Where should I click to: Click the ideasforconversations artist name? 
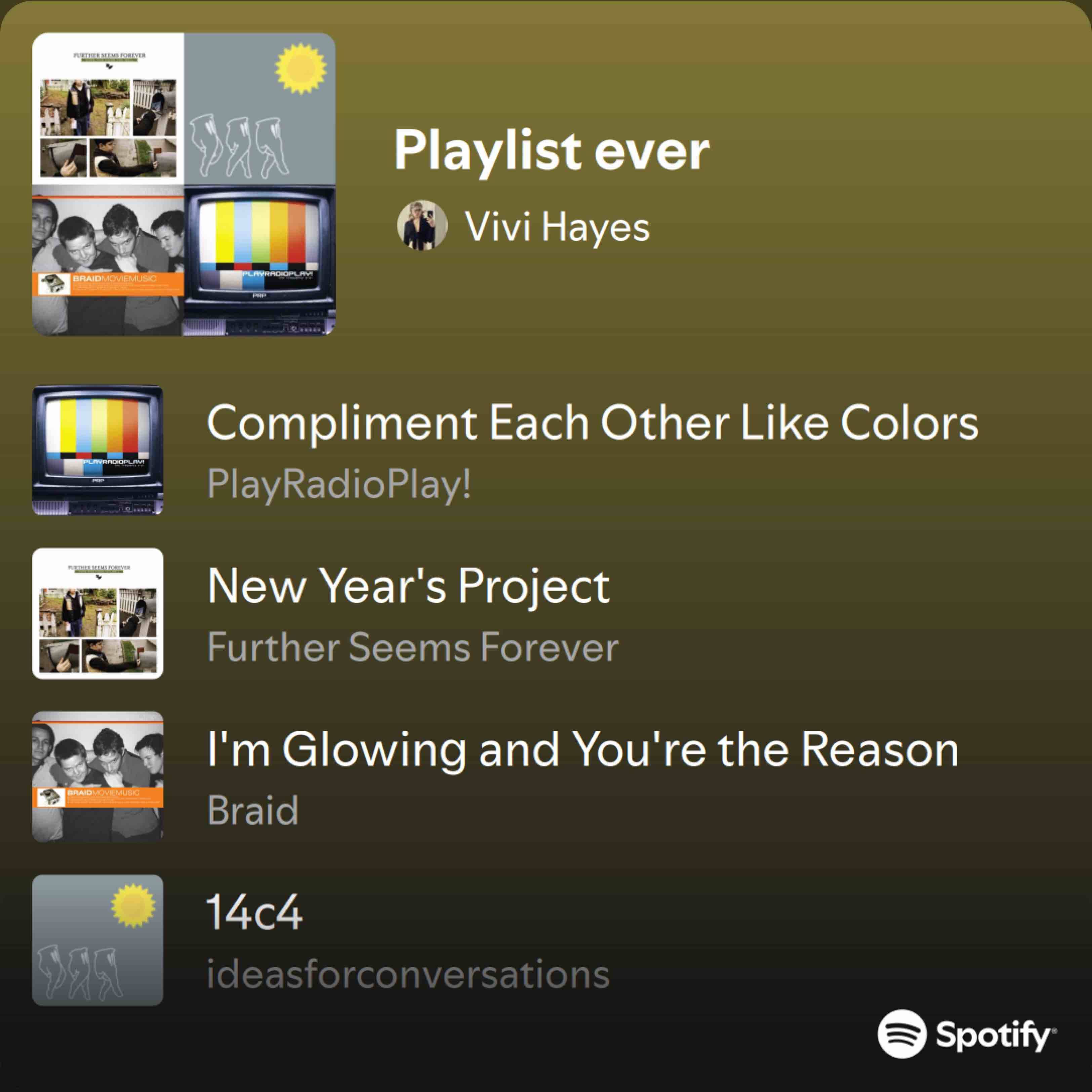click(x=408, y=973)
